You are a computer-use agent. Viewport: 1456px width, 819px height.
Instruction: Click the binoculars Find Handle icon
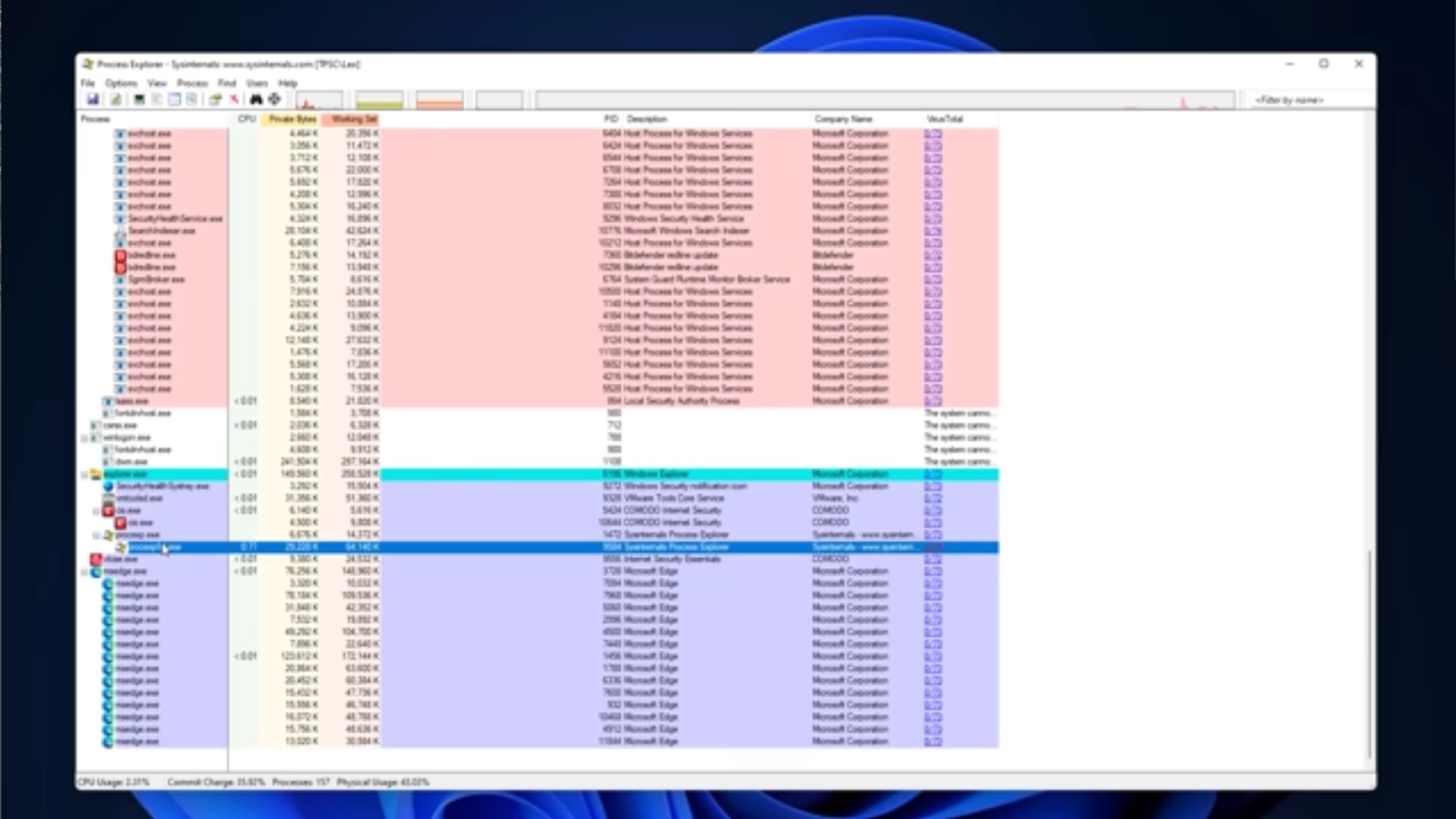pyautogui.click(x=256, y=99)
